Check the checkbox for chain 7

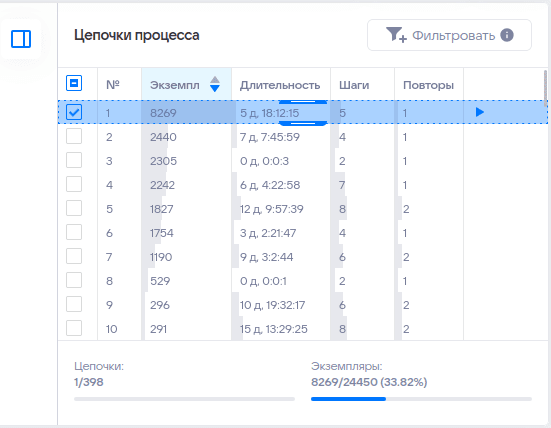click(74, 257)
